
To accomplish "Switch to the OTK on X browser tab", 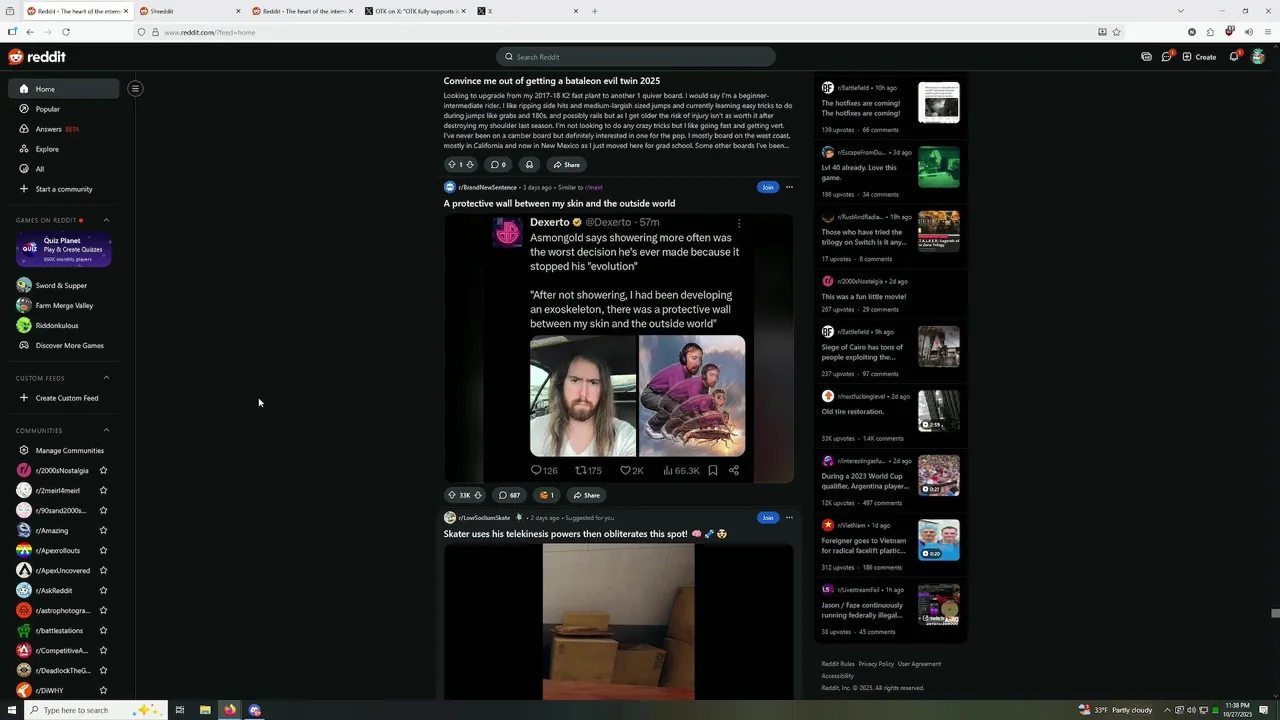I will pos(414,11).
